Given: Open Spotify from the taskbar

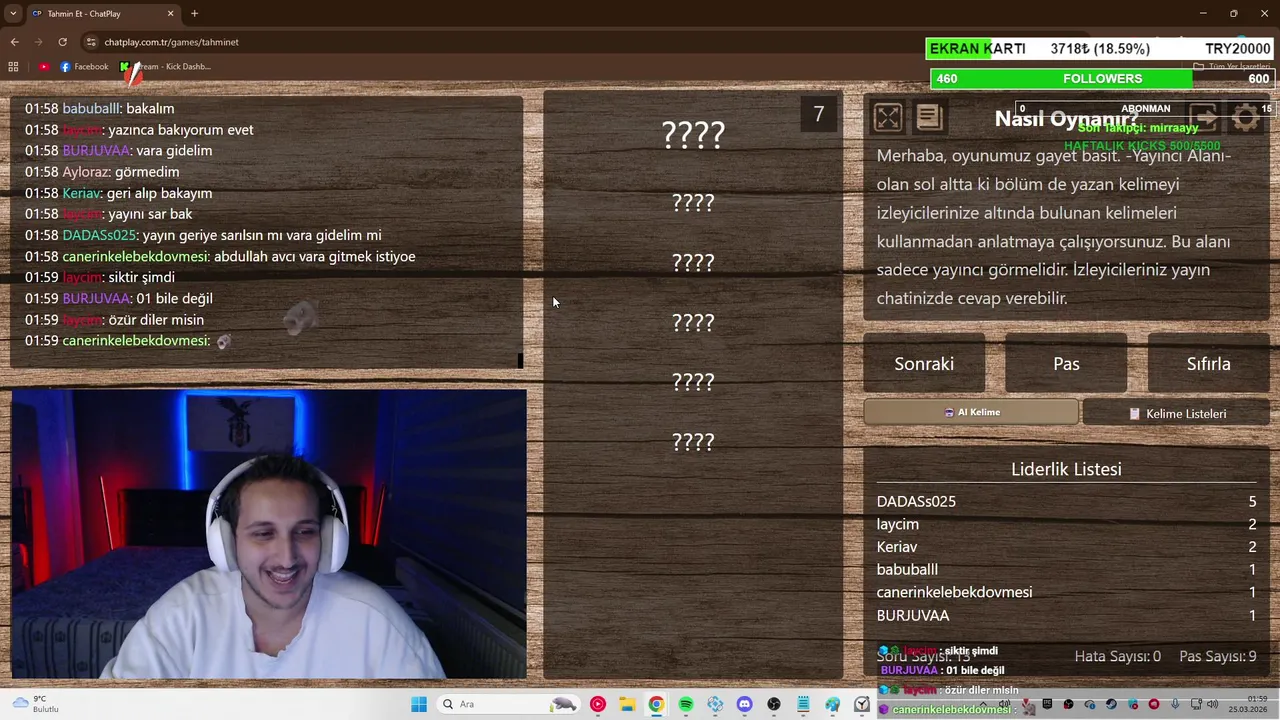Looking at the screenshot, I should [686, 704].
